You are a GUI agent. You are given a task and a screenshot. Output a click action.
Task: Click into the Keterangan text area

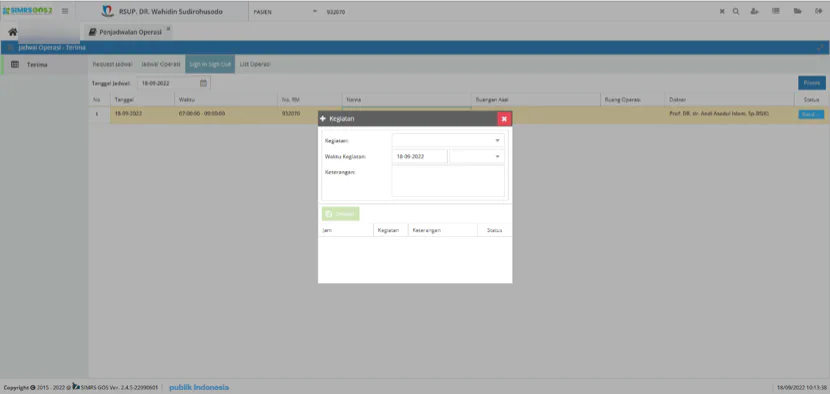click(448, 181)
